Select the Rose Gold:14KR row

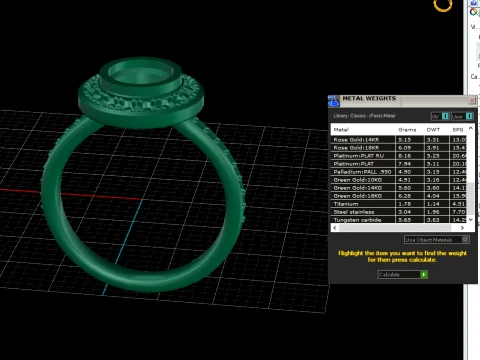coord(399,140)
